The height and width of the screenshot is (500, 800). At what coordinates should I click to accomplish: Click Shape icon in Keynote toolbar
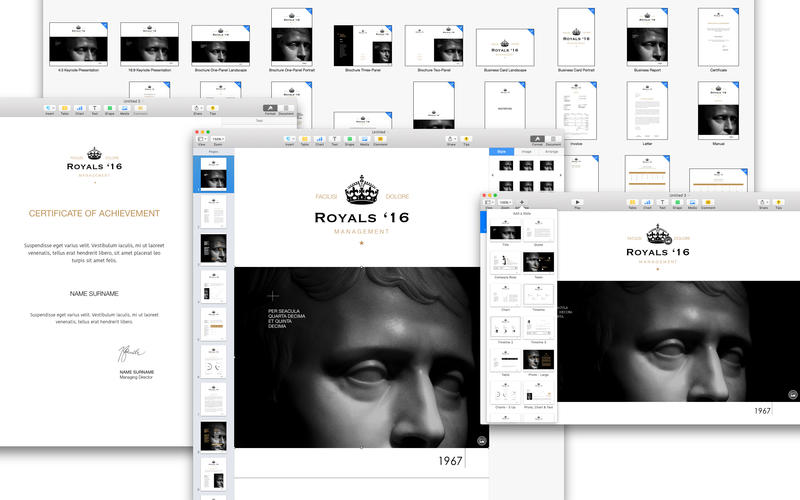677,202
